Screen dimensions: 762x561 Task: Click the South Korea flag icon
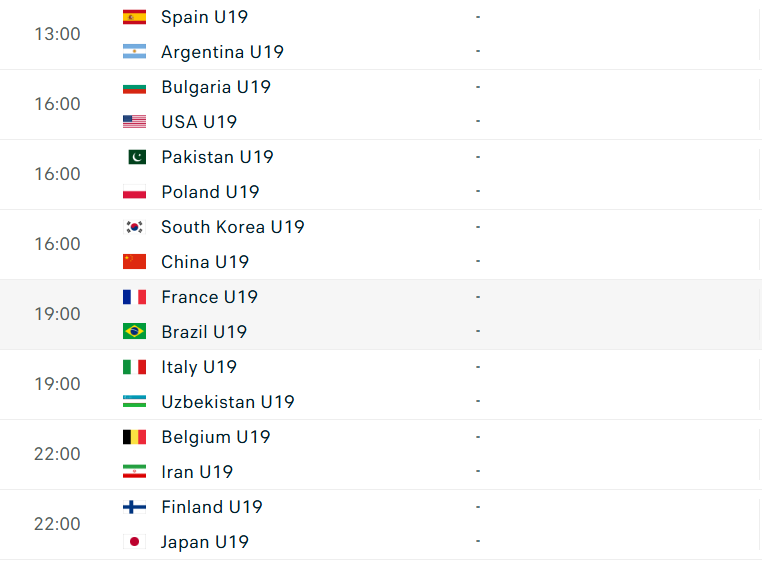pyautogui.click(x=134, y=227)
